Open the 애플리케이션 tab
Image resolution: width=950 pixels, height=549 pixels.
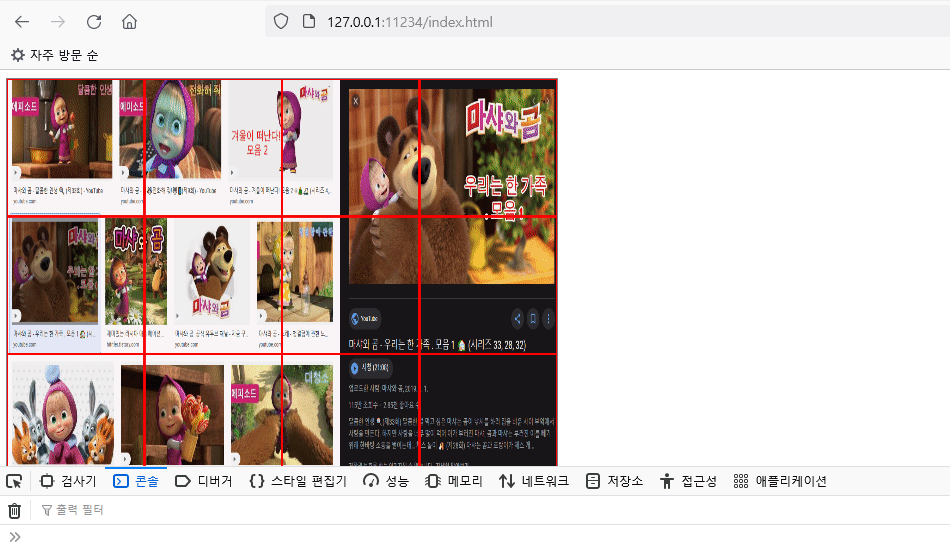[780, 481]
